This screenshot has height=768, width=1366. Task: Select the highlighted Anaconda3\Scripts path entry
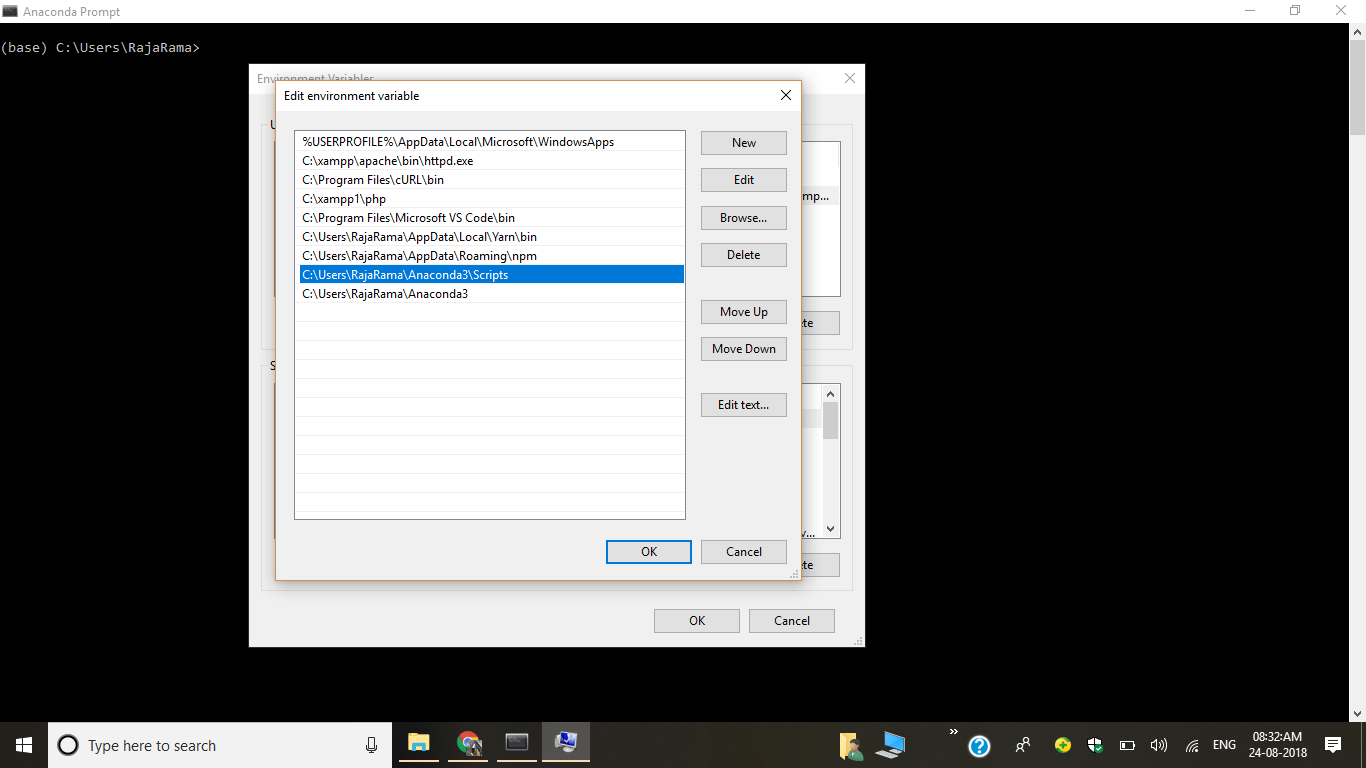click(x=490, y=275)
